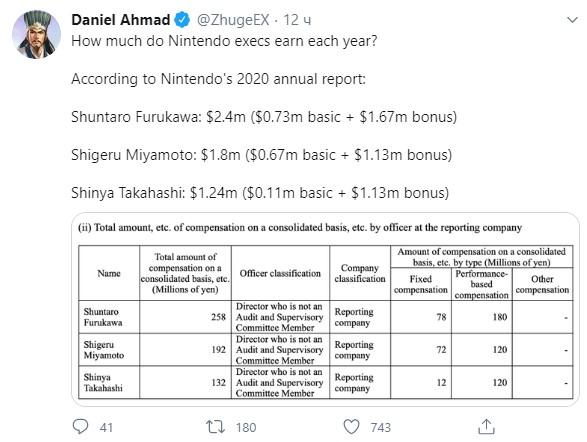View the retweet count 180
The image size is (587, 442).
tap(246, 427)
